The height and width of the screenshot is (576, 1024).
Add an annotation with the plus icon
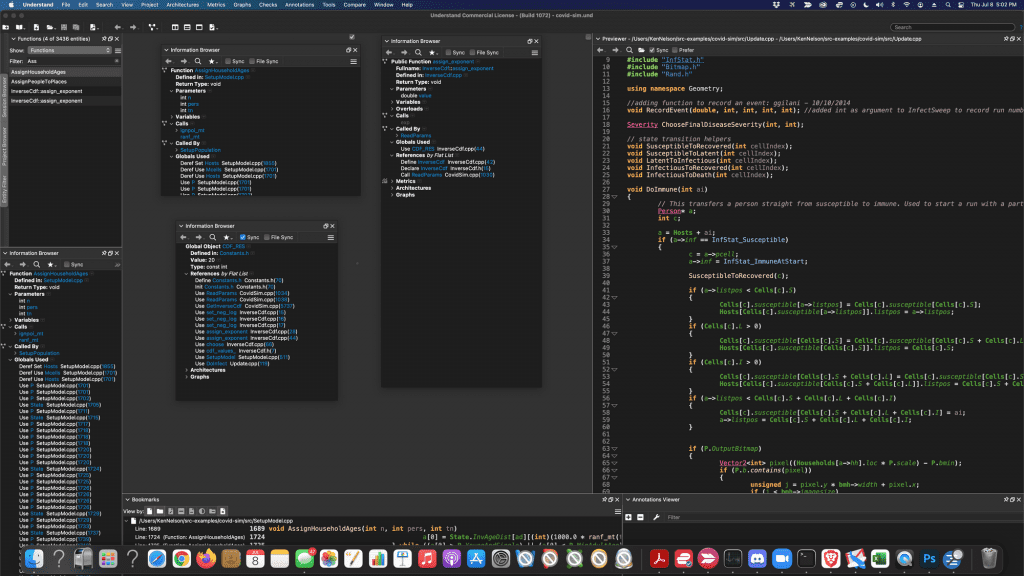click(x=629, y=517)
